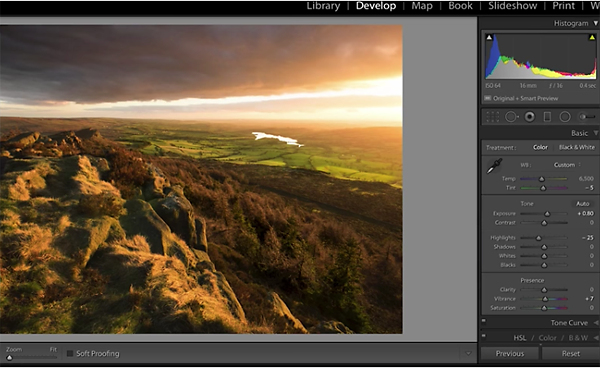Click the 'Fit' zoom label
The image size is (600, 368).
click(x=53, y=349)
